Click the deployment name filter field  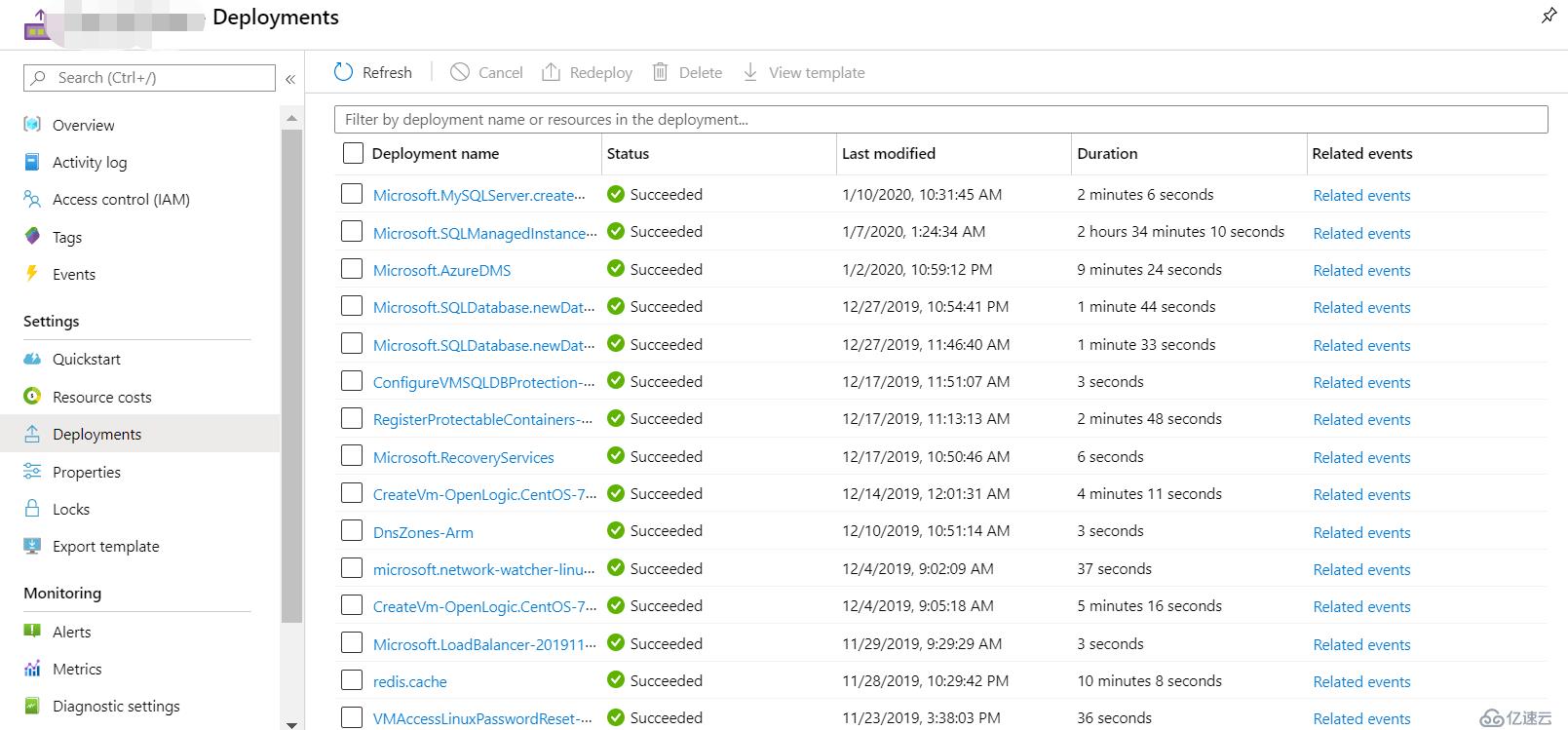coord(940,119)
